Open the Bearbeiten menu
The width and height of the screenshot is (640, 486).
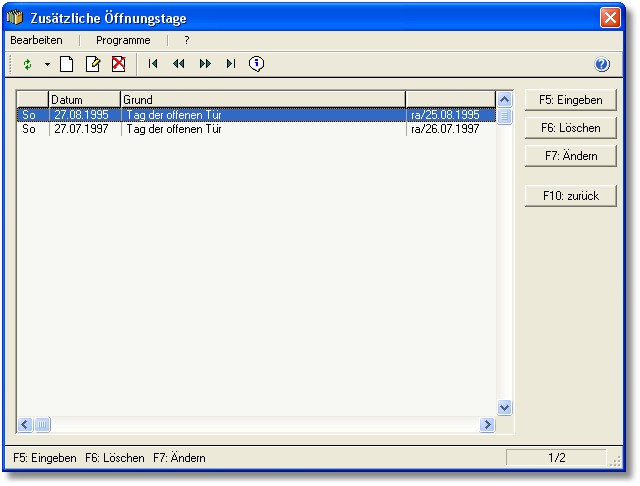(x=36, y=40)
